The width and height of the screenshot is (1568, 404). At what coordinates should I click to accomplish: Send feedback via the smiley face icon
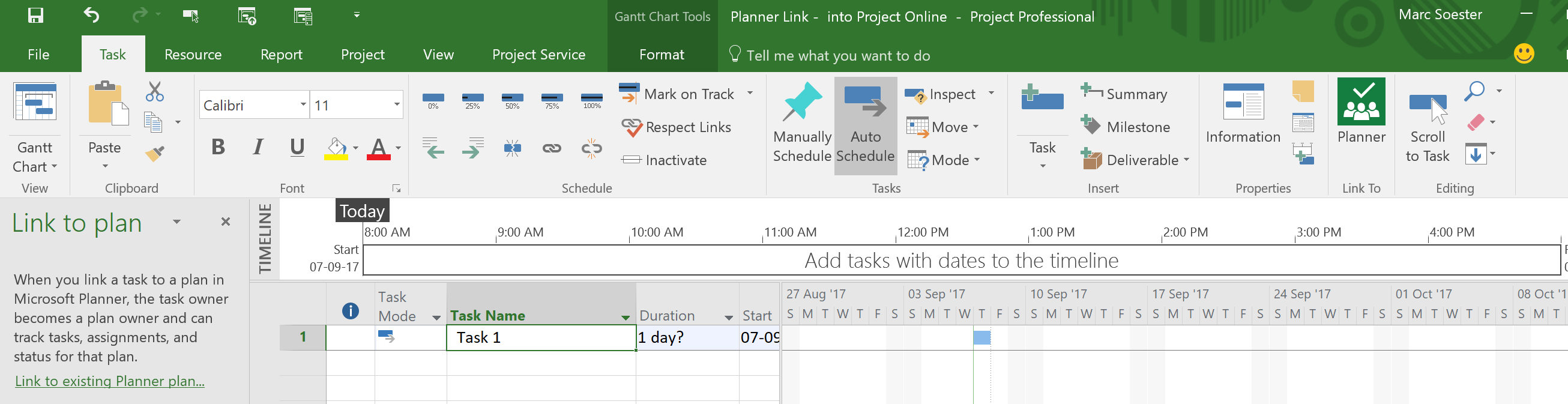pyautogui.click(x=1524, y=53)
